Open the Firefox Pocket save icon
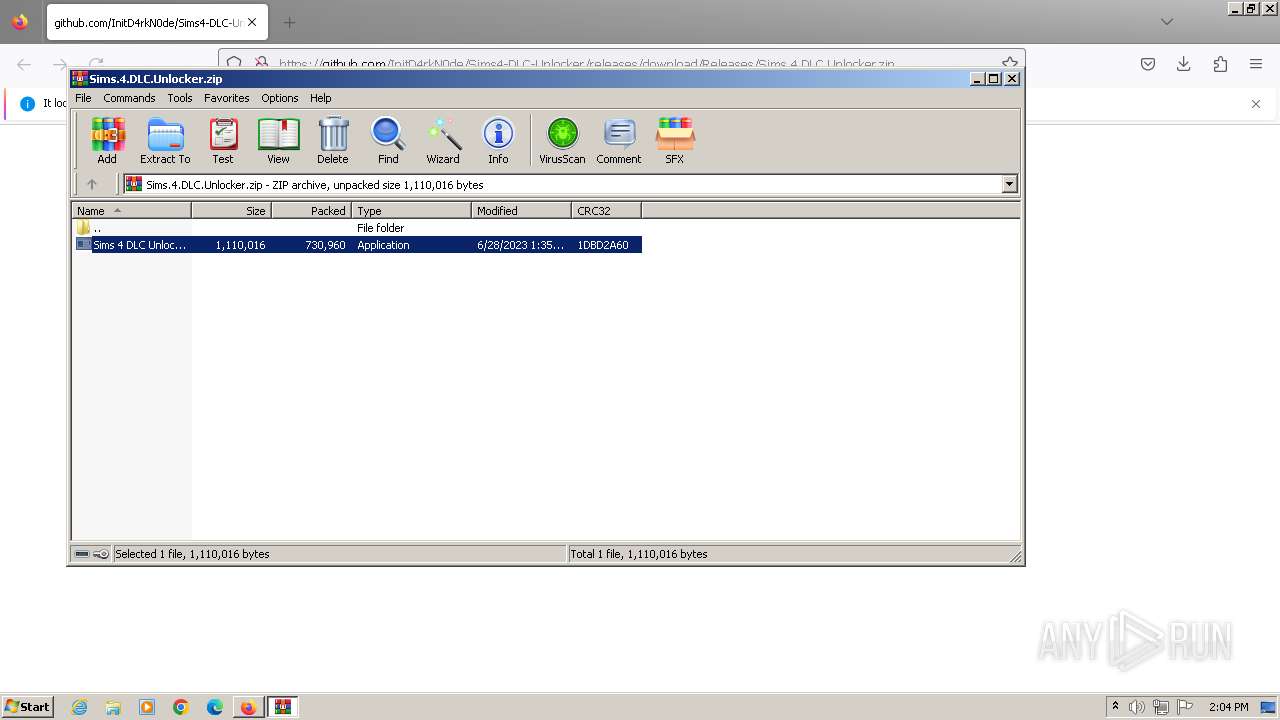Image resolution: width=1280 pixels, height=720 pixels. [x=1148, y=64]
